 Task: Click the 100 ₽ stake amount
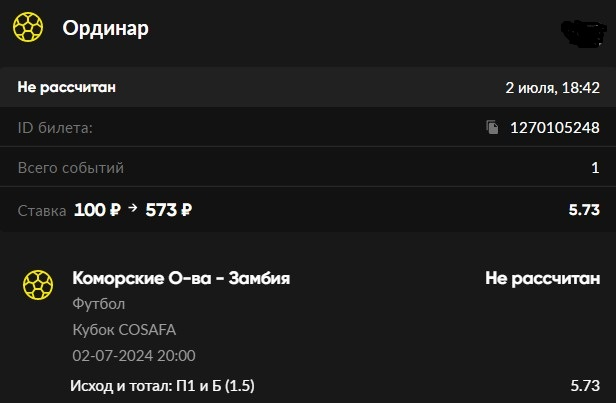[x=97, y=210]
